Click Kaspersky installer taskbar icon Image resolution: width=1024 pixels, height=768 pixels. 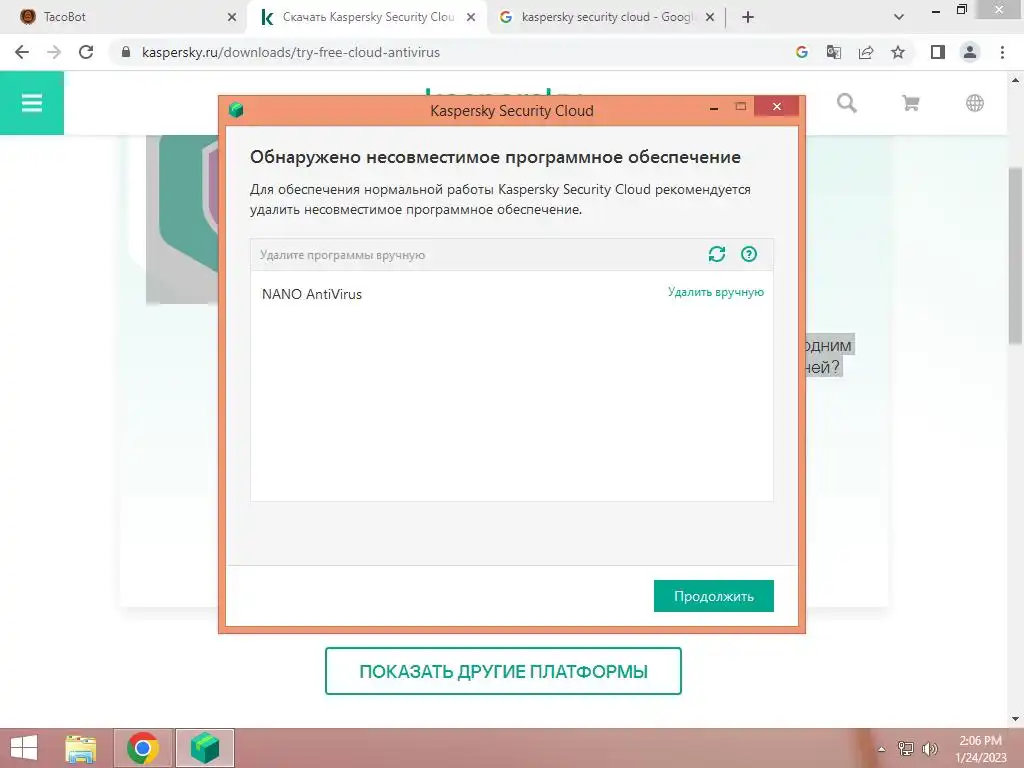tap(204, 748)
